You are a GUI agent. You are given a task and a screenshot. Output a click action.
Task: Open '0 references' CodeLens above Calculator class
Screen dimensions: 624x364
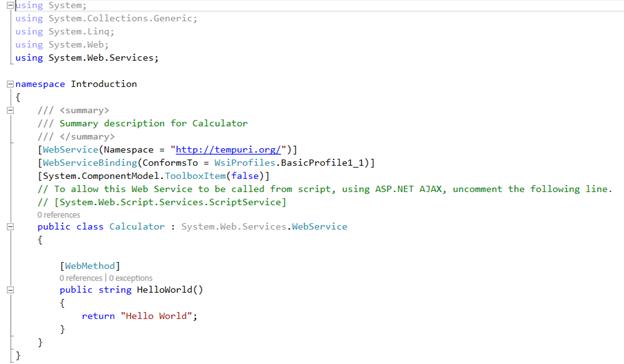58,215
